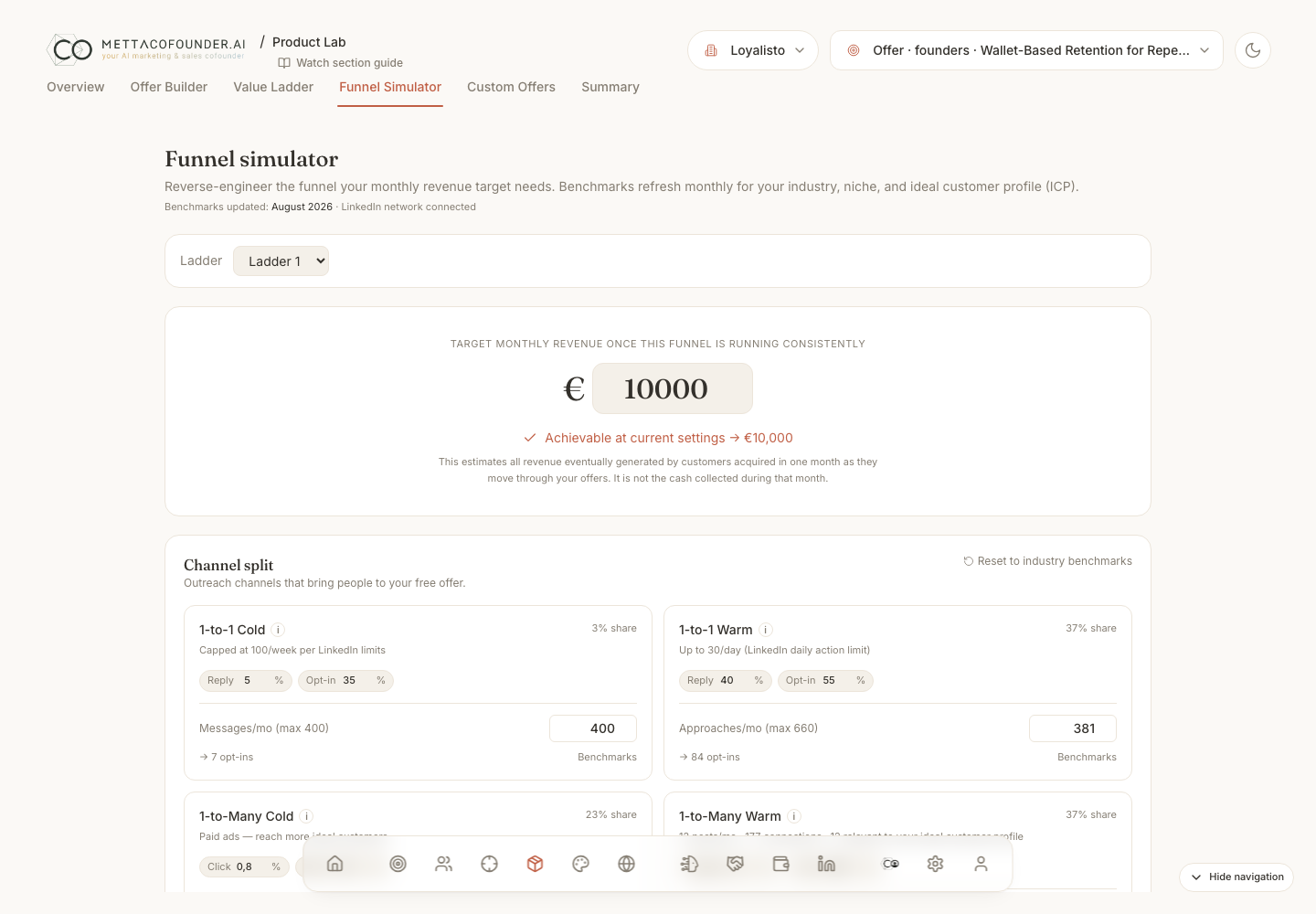
Task: Click the LinkedIn icon in bottom dock
Action: click(826, 864)
